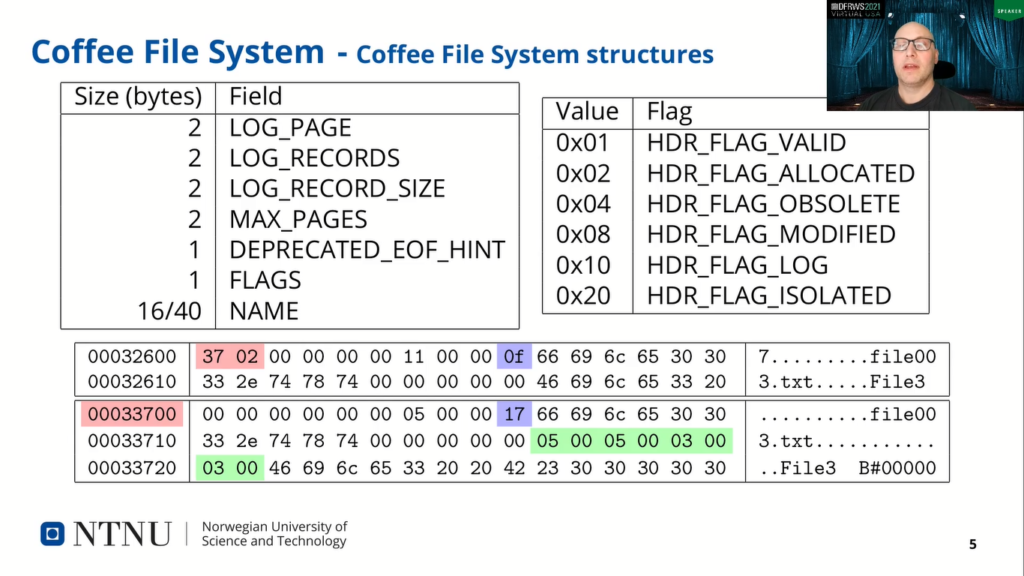Click the NTNU wordmark text
Image resolution: width=1024 pixels, height=576 pixels.
pos(122,534)
